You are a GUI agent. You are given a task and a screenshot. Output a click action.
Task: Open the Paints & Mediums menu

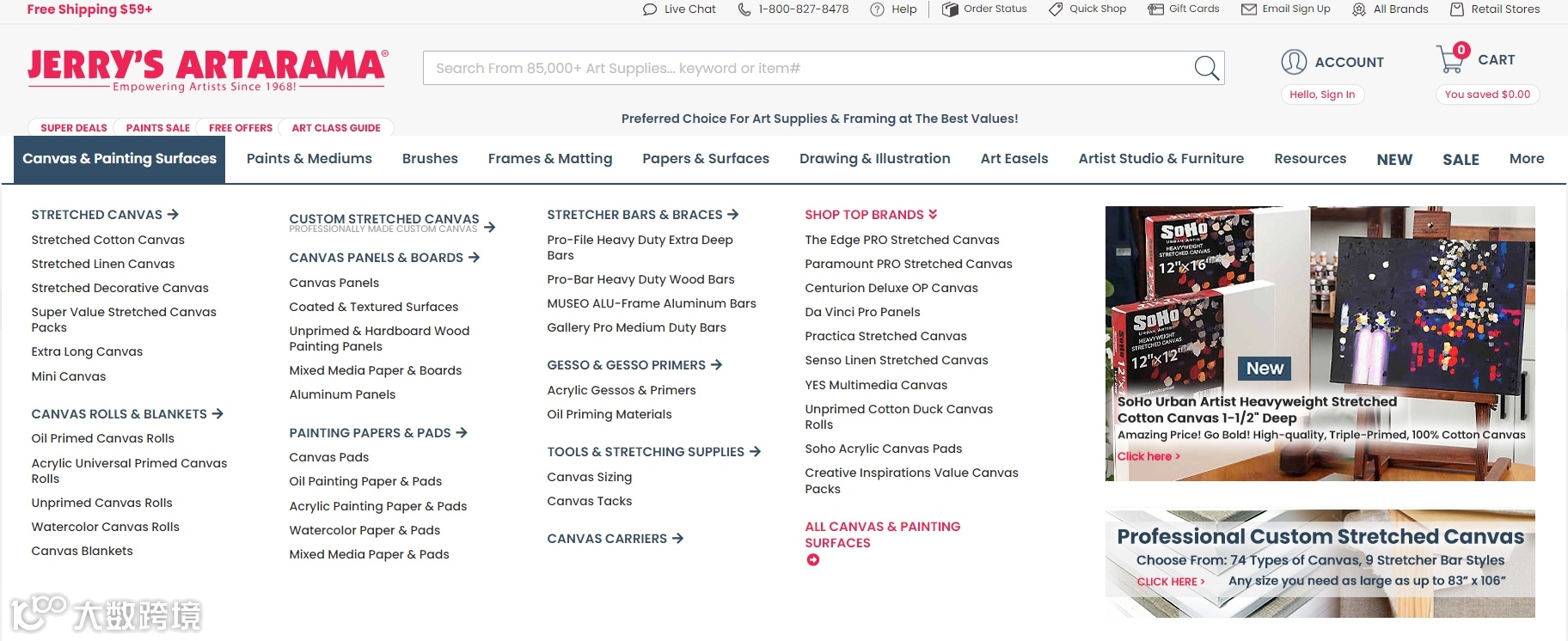pos(309,159)
